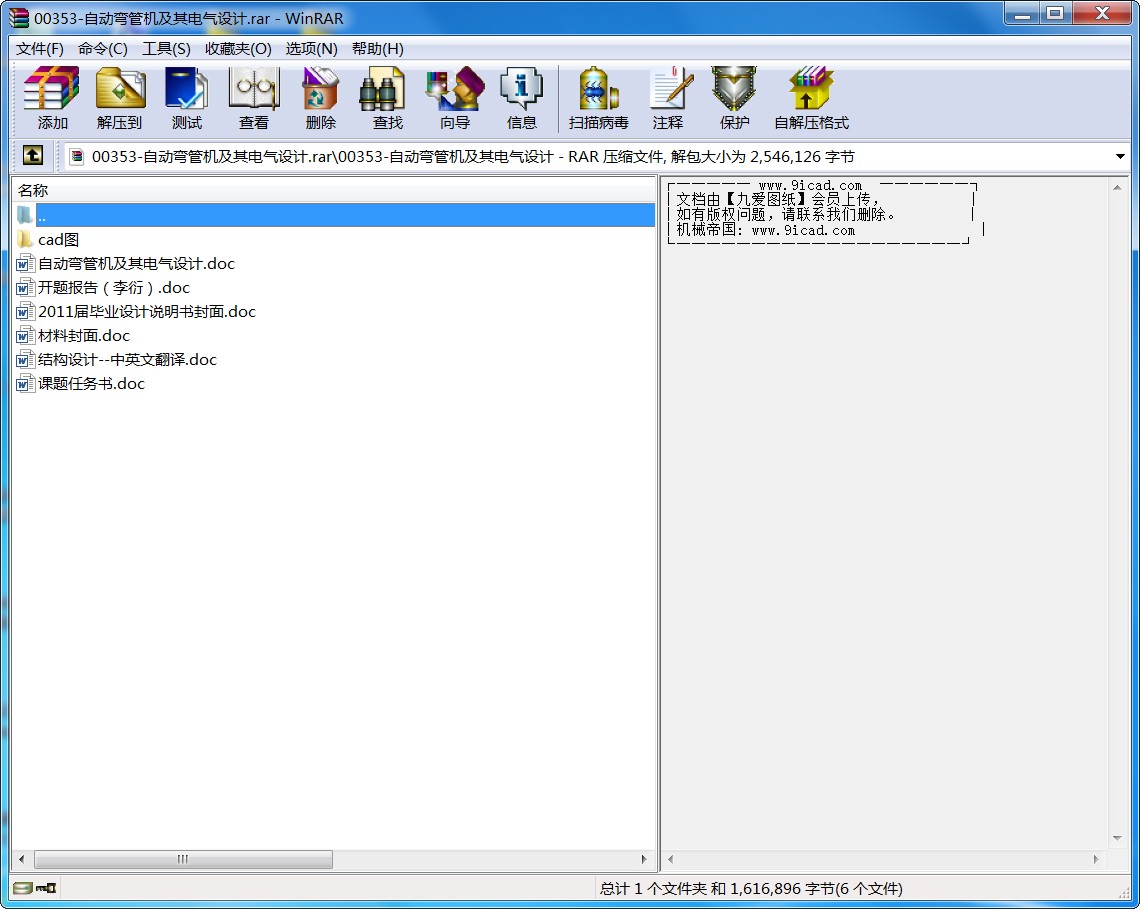Click the archive icon in the address bar
The width and height of the screenshot is (1140, 909).
[x=76, y=156]
